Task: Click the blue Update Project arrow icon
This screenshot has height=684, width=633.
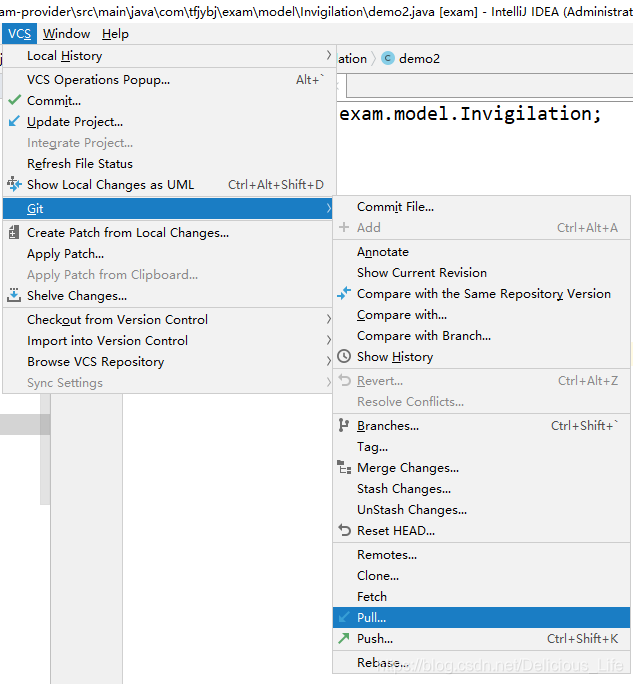Action: [14, 121]
